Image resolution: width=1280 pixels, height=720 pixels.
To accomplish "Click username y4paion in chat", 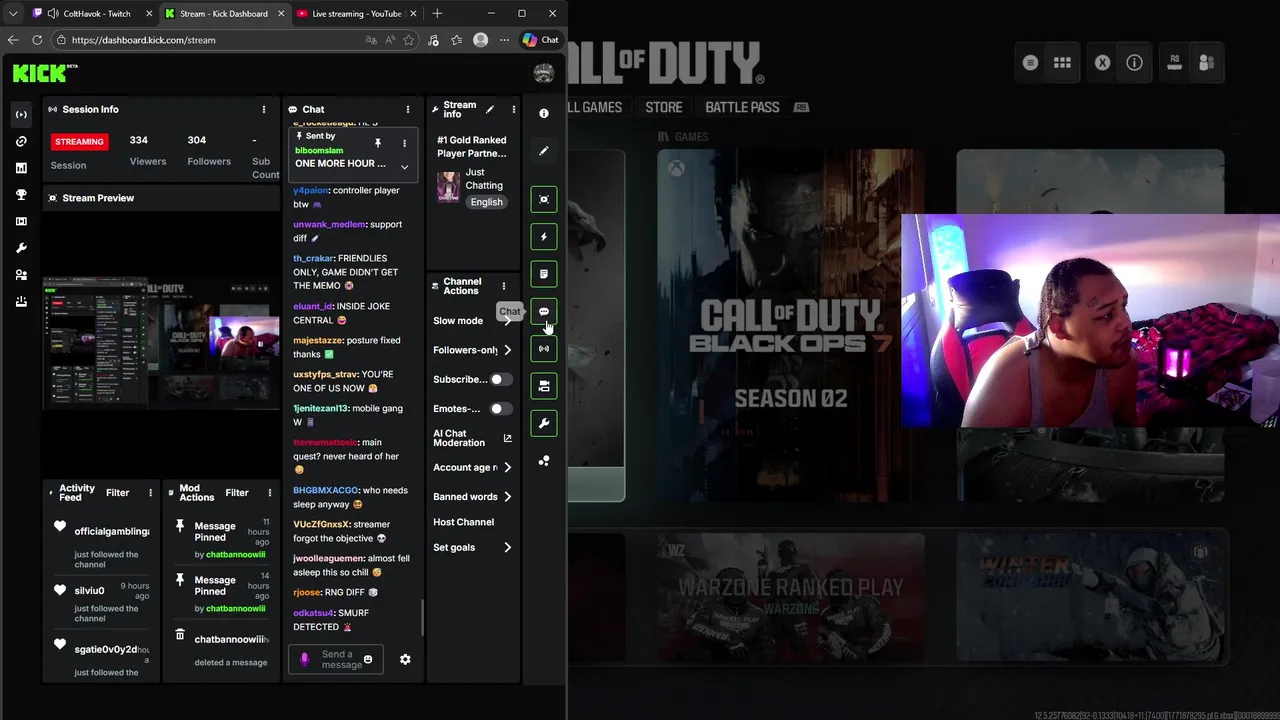I will pos(311,190).
